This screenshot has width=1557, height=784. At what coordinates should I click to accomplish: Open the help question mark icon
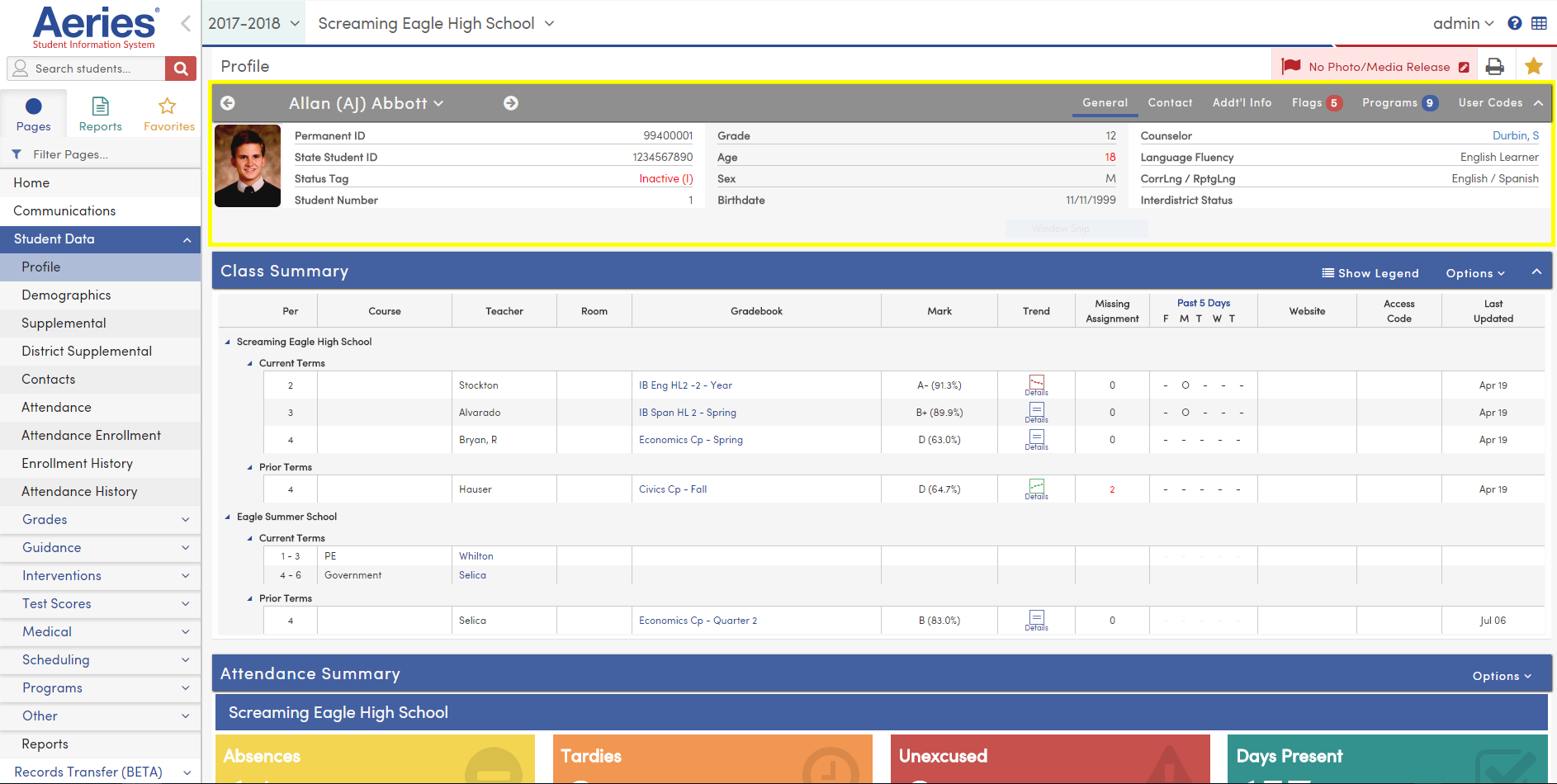1515,23
